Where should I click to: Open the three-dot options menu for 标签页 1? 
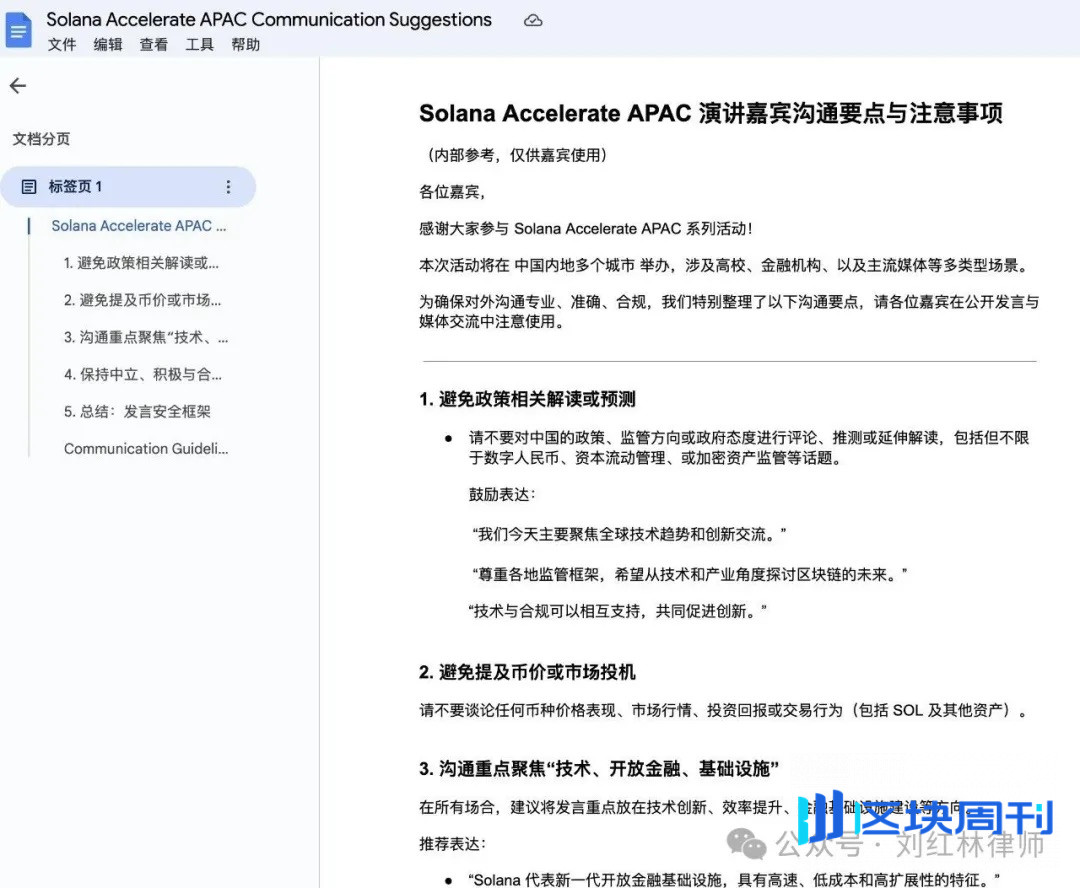point(228,186)
